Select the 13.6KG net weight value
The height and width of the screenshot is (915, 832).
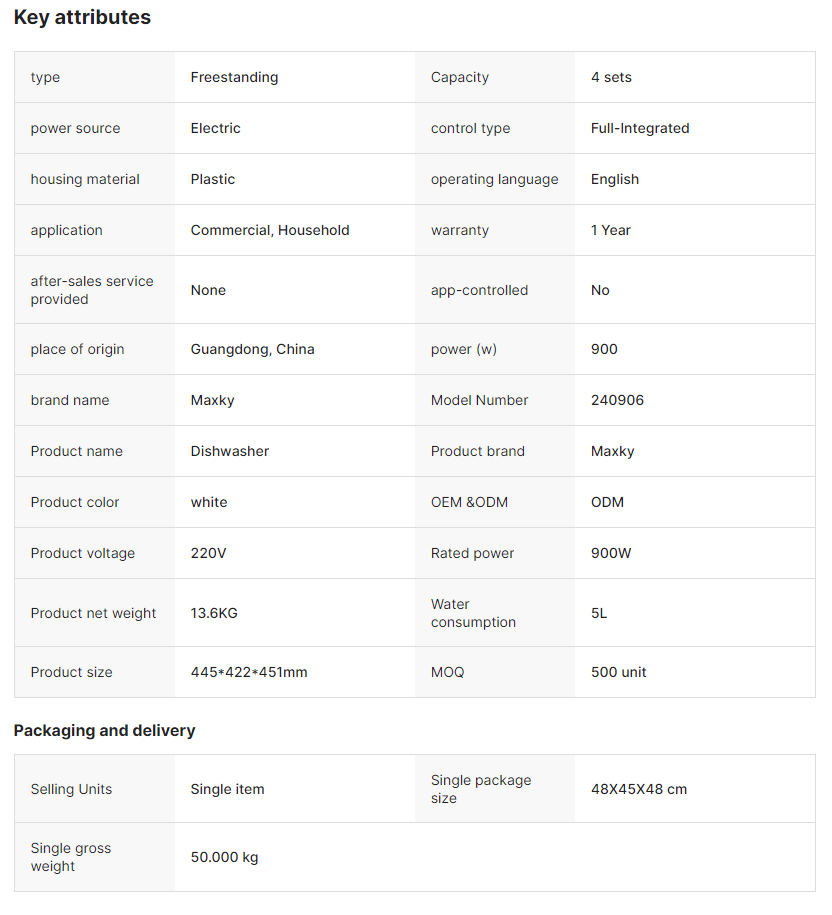[x=214, y=613]
